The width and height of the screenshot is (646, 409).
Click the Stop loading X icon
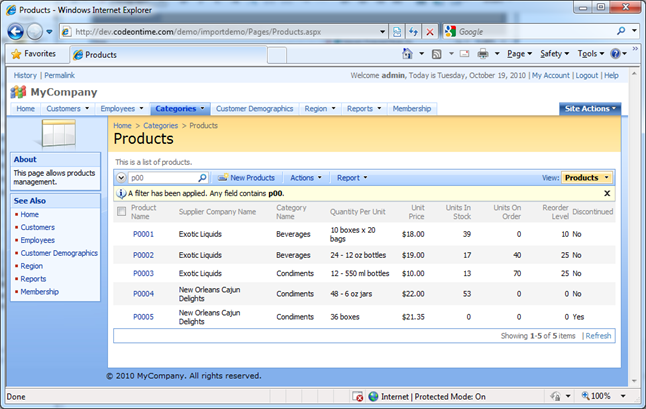(x=430, y=31)
